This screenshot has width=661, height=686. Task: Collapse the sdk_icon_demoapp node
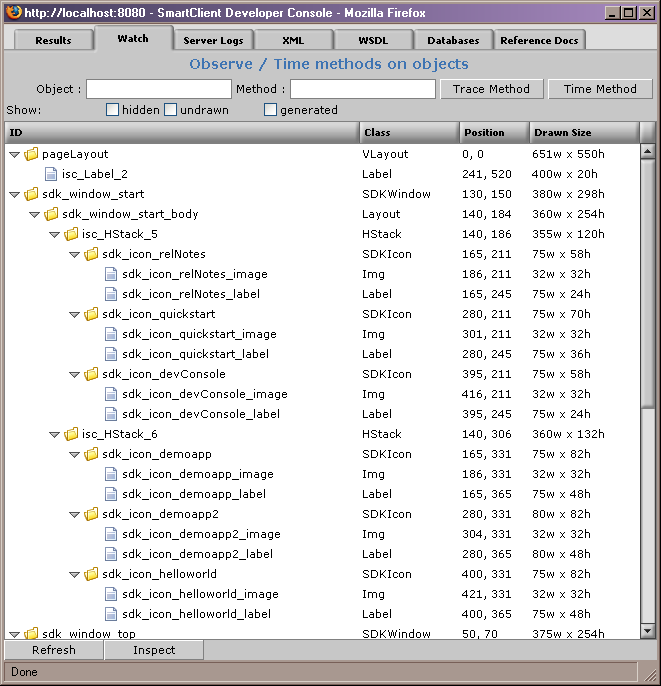[75, 455]
